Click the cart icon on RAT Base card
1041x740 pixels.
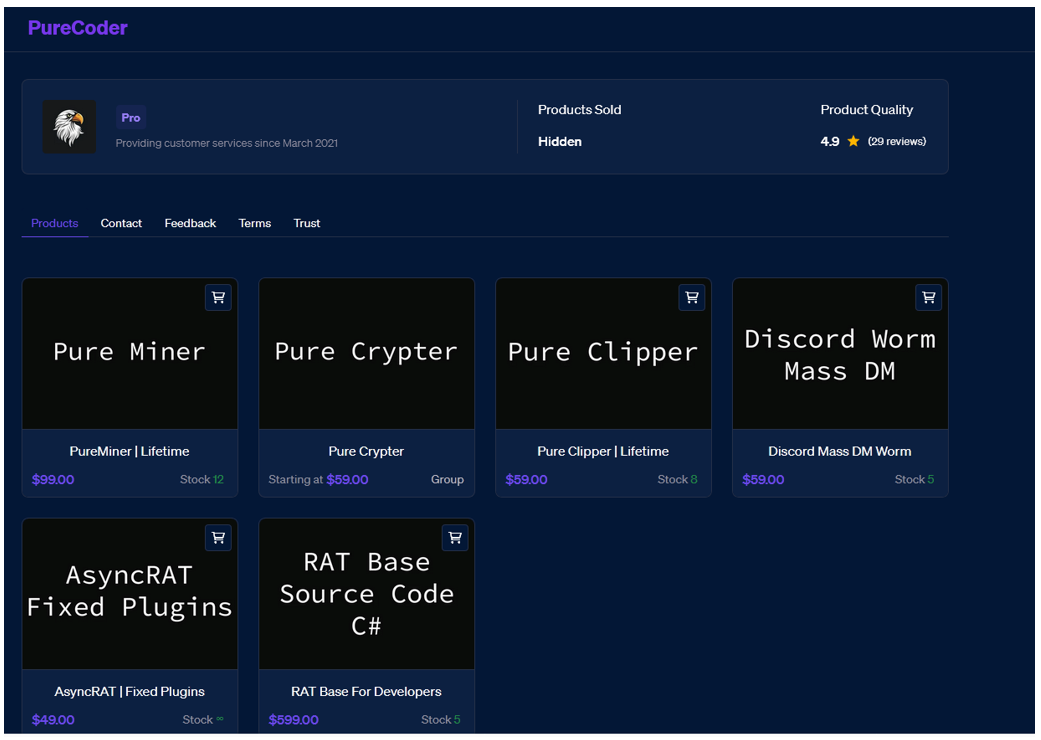click(455, 538)
